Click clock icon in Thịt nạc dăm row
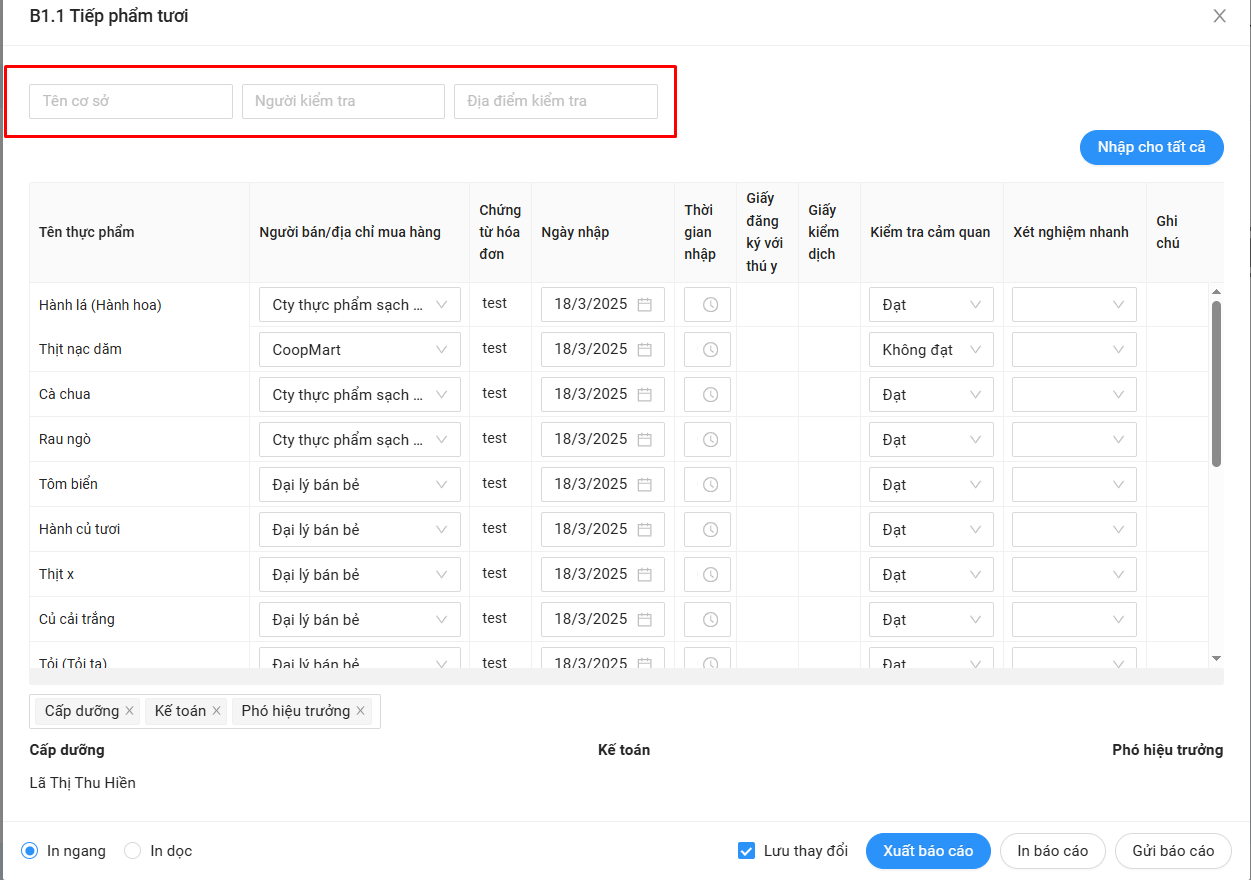 tap(709, 350)
